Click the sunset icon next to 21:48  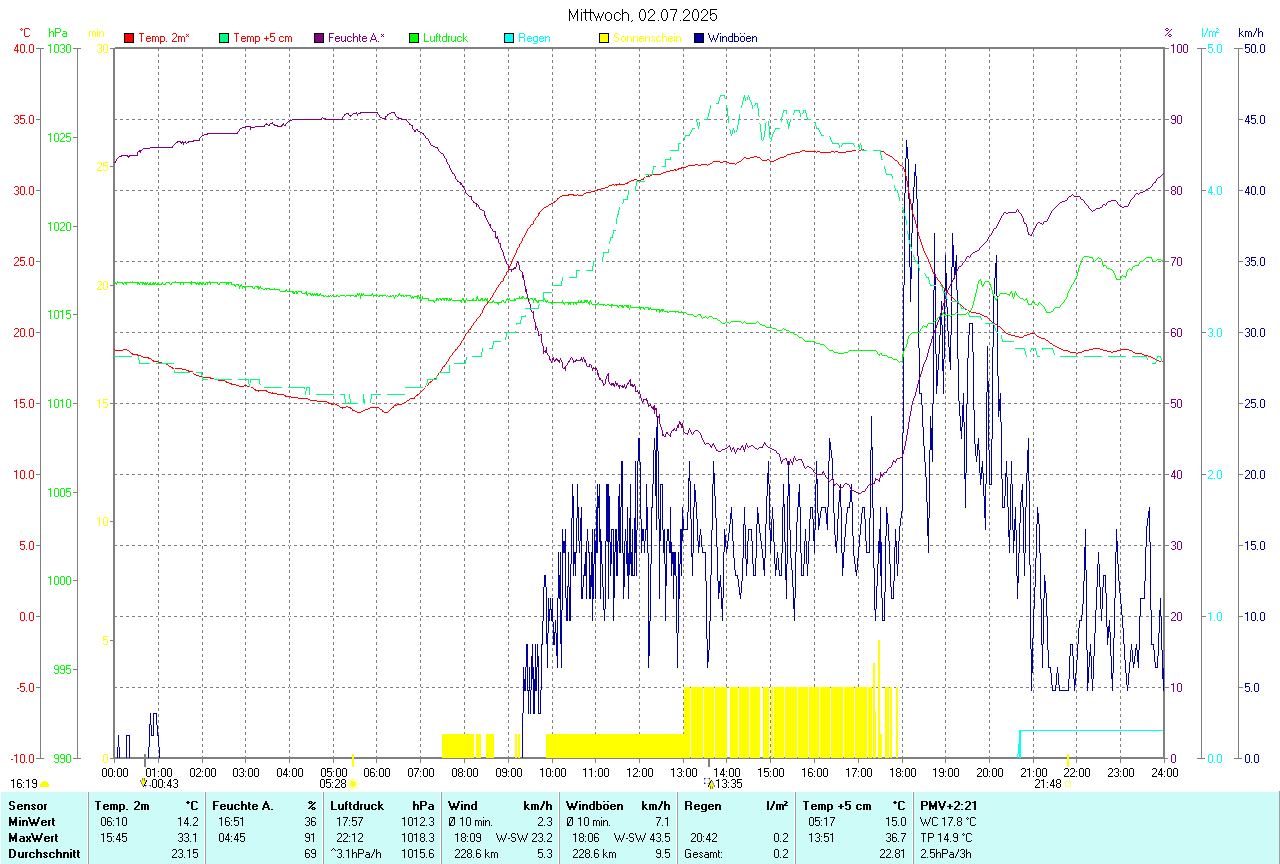click(x=1069, y=784)
